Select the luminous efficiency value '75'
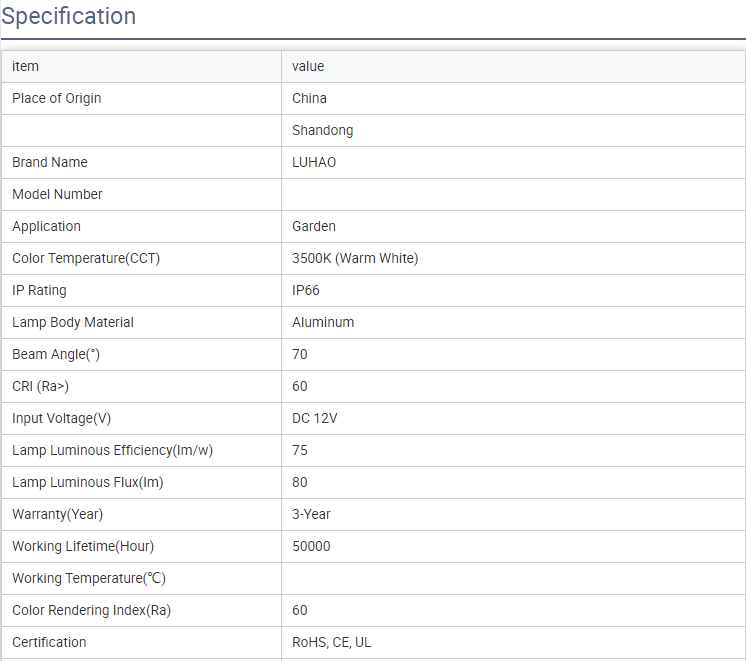Image resolution: width=746 pixels, height=661 pixels. pyautogui.click(x=300, y=450)
